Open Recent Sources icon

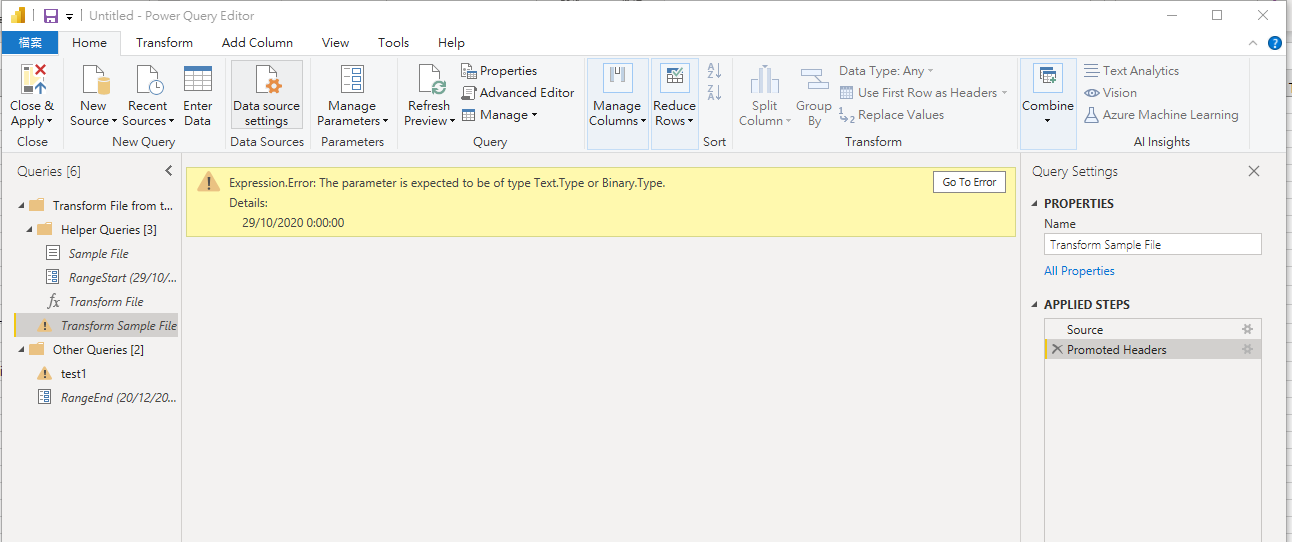point(148,80)
